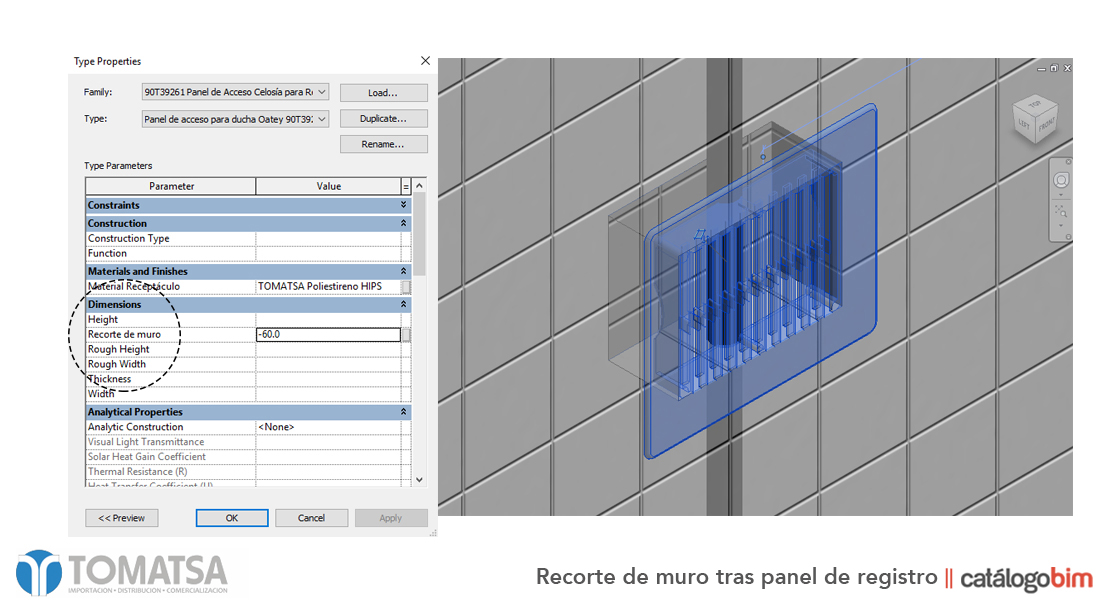Click the FRONT face of the ViewCube
Screen dimensions: 1112x614
1046,125
